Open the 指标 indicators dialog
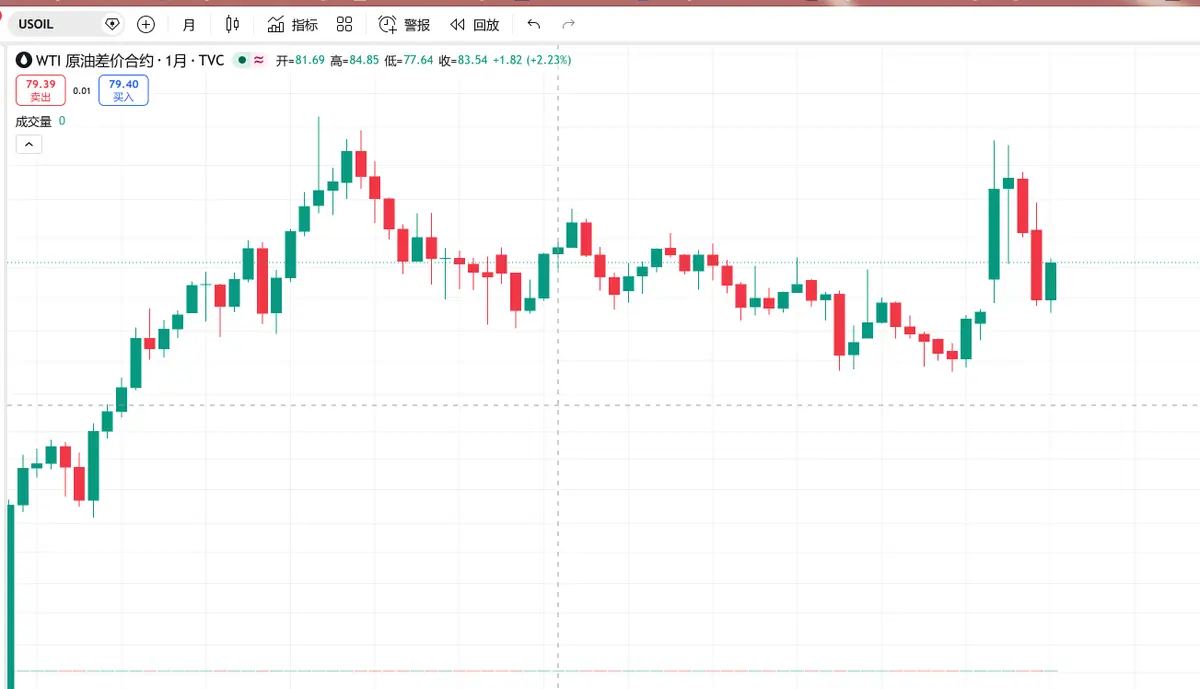Viewport: 1200px width, 689px height. point(293,24)
